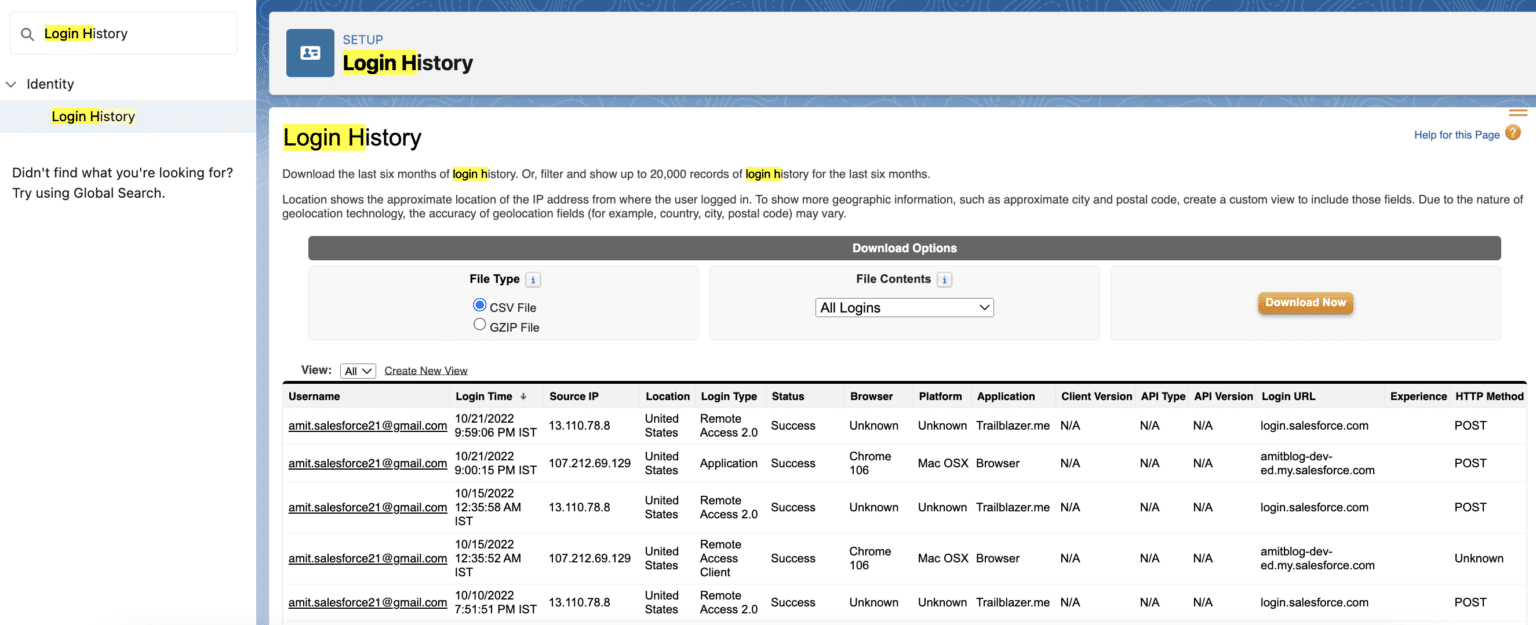Click the Login History setup page icon

(x=310, y=53)
